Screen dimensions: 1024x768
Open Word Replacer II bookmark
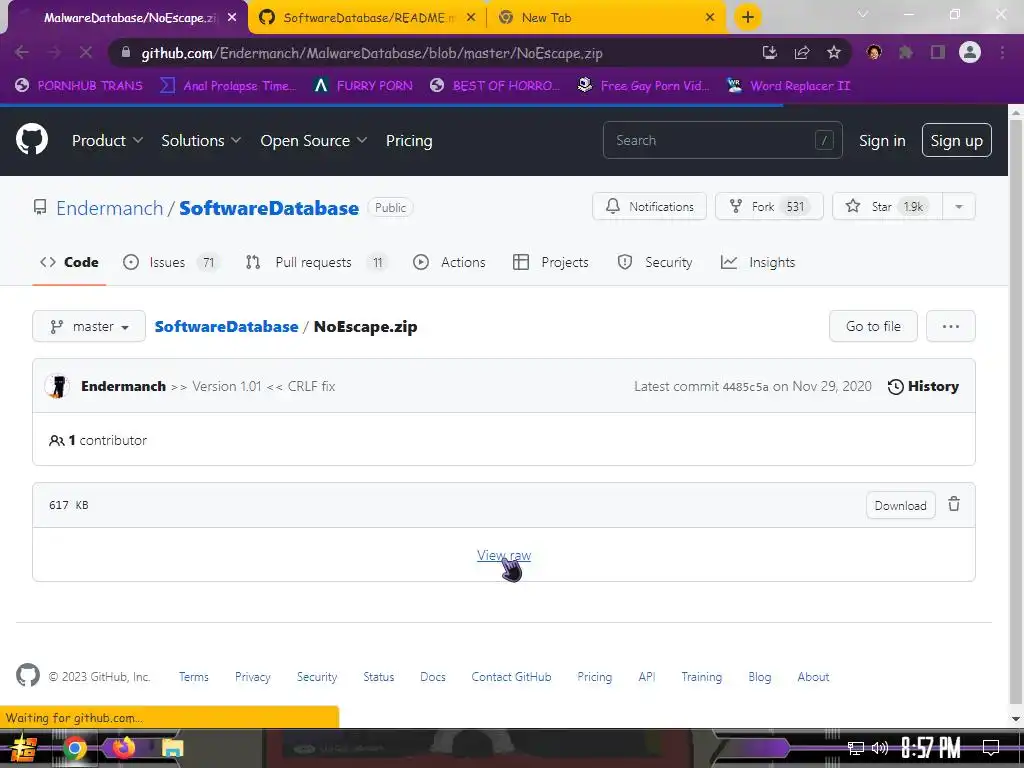point(788,86)
